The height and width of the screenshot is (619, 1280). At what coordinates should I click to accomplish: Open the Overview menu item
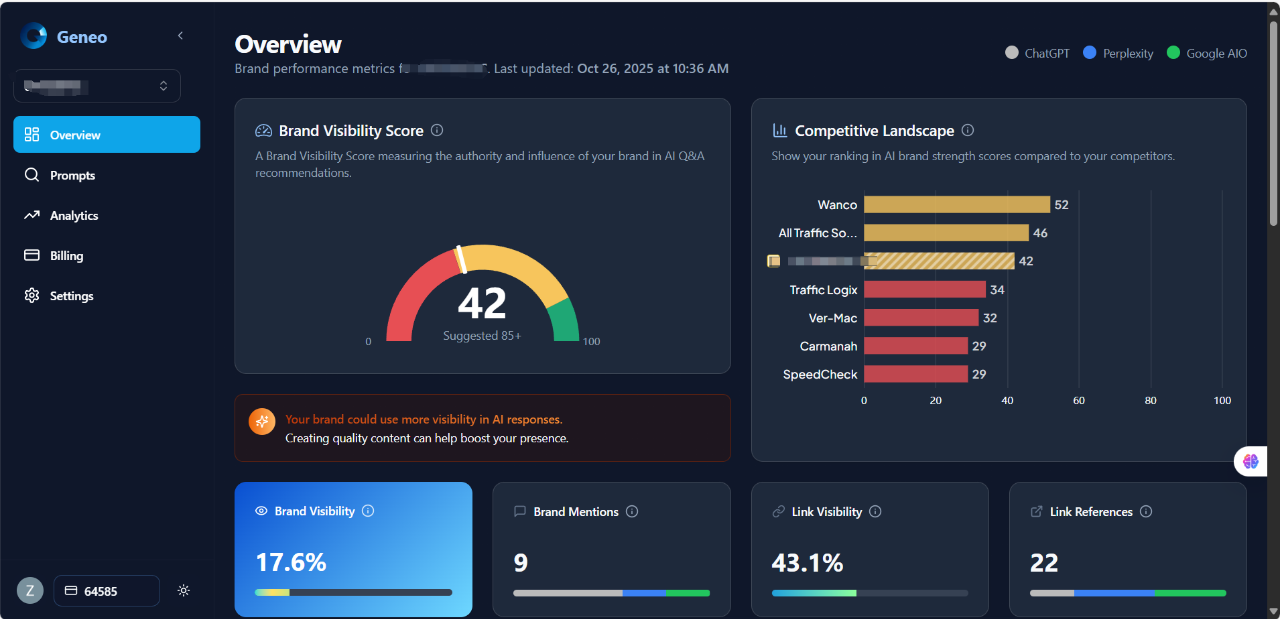(x=106, y=135)
